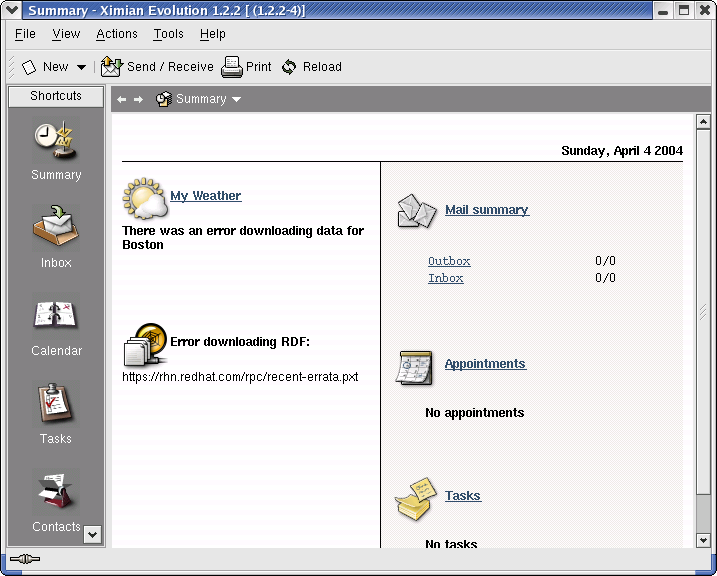The width and height of the screenshot is (717, 576).
Task: Click the Inbox count '0/0'
Action: pyautogui.click(x=605, y=277)
